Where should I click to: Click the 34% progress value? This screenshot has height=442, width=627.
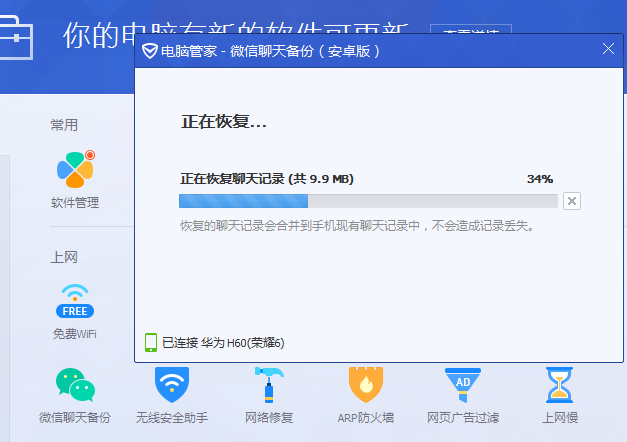(540, 179)
